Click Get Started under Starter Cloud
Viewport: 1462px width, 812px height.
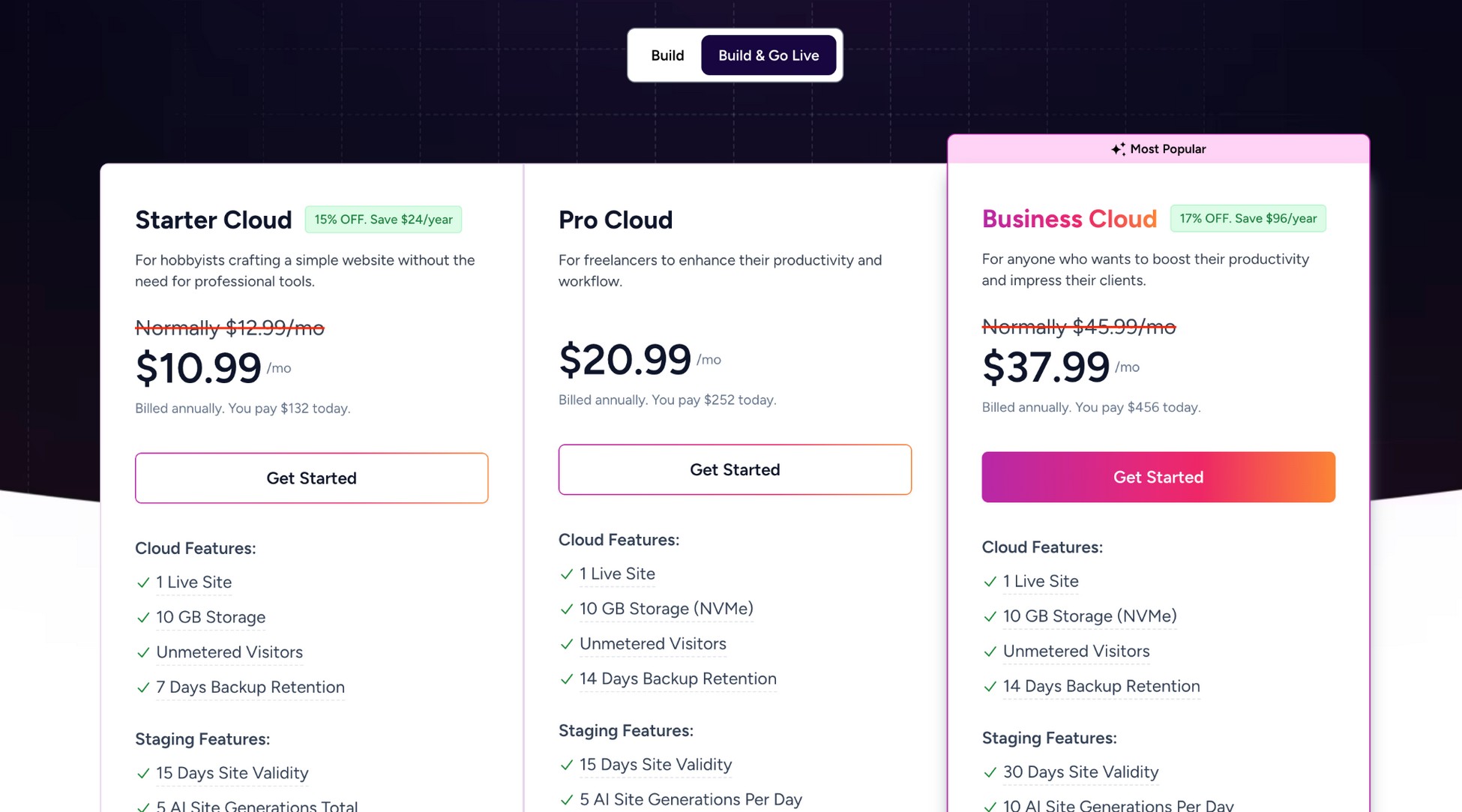click(x=311, y=478)
